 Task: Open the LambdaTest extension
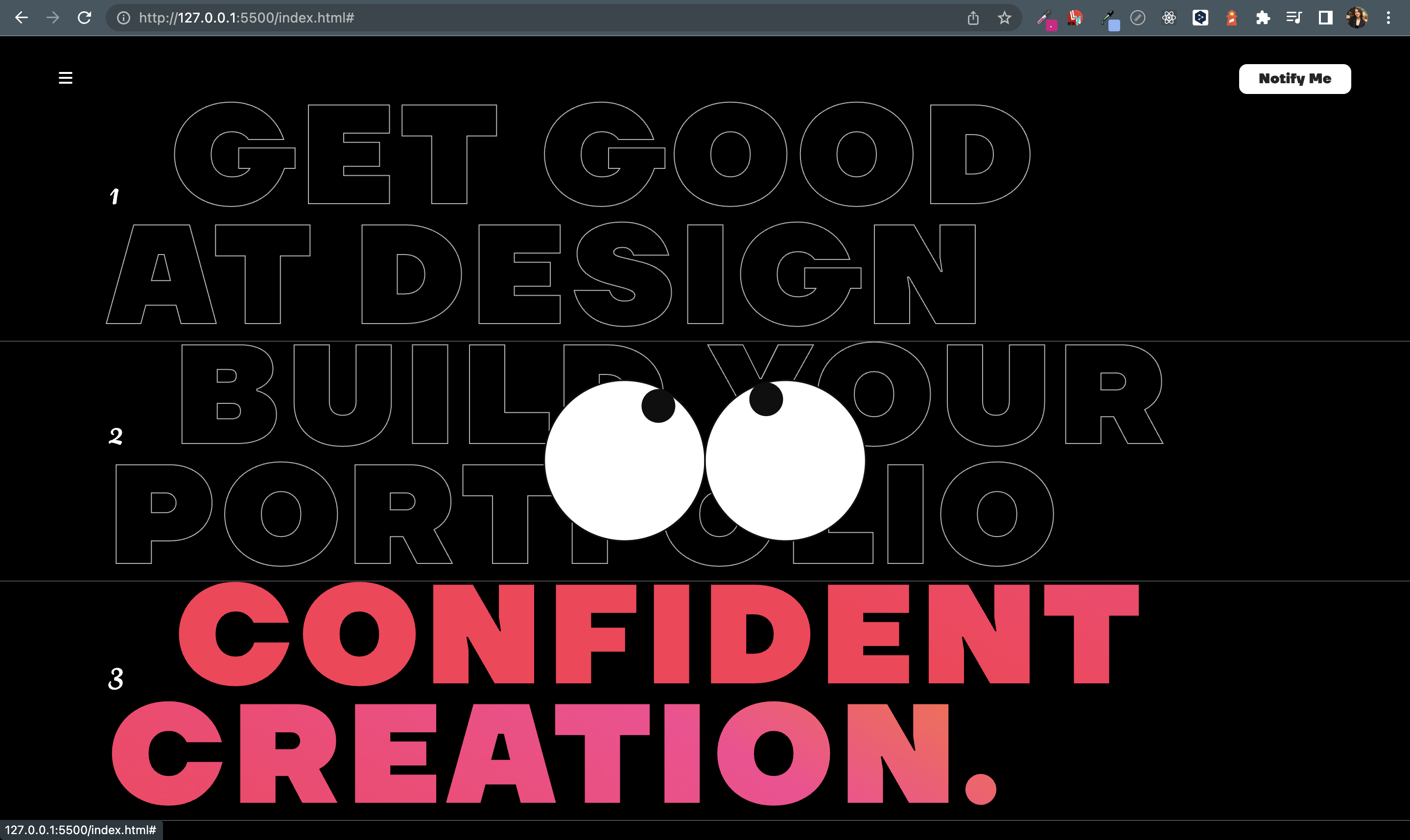click(1075, 18)
